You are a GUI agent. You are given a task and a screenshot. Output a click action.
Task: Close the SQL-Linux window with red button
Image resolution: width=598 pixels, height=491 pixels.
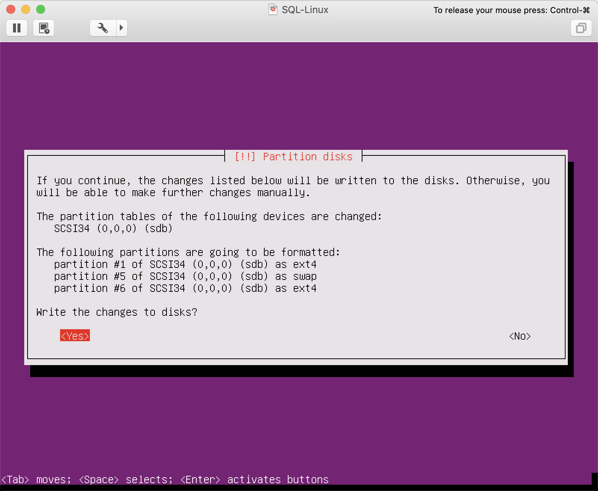(x=11, y=10)
